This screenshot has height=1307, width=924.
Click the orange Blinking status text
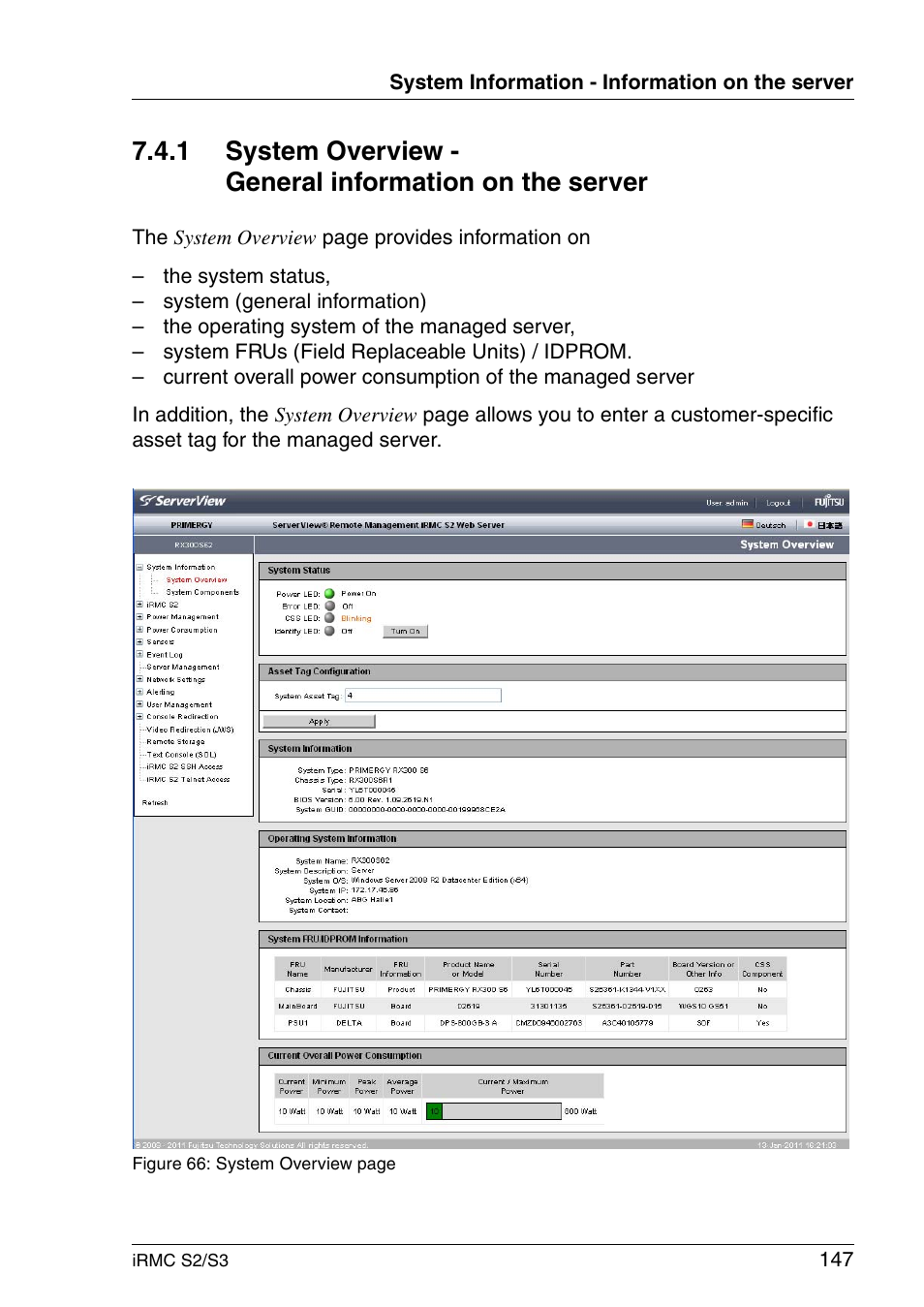[x=356, y=619]
